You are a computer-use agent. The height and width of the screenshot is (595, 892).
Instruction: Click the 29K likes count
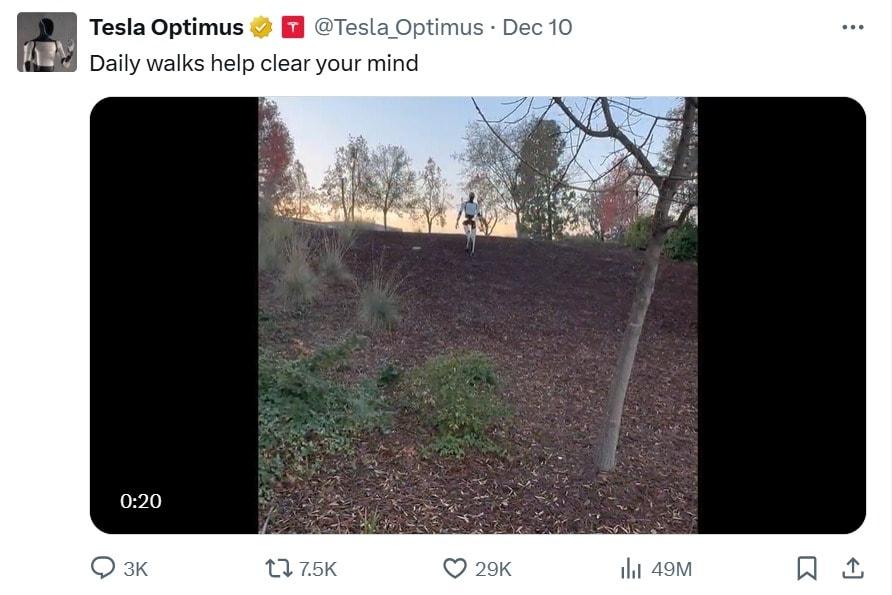(493, 569)
